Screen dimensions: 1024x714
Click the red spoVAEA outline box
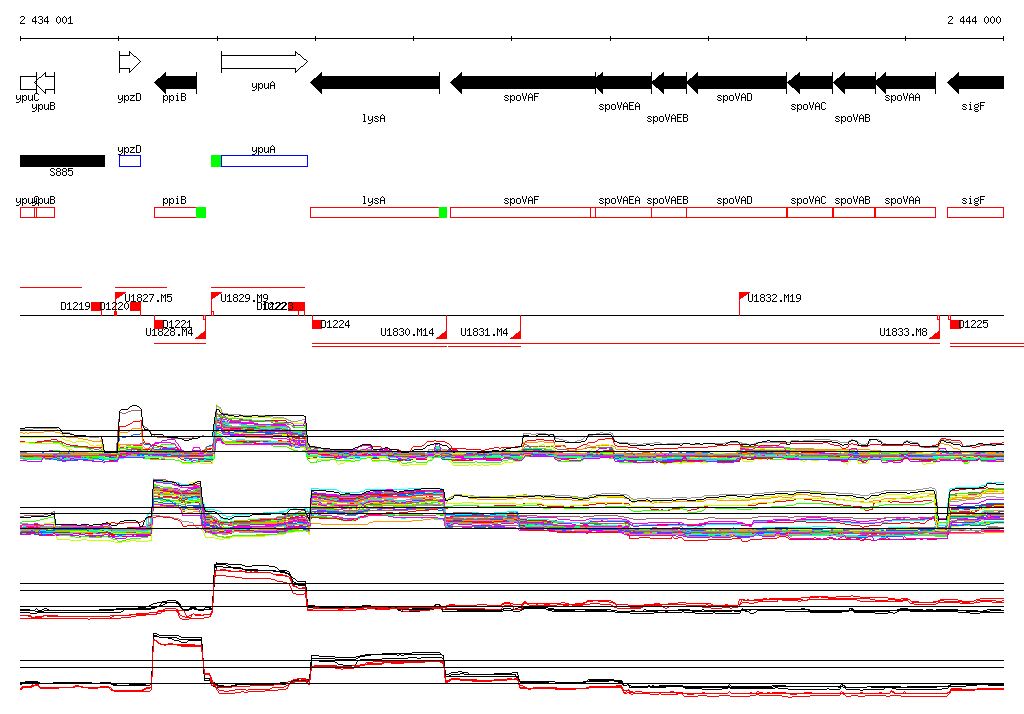tap(623, 212)
